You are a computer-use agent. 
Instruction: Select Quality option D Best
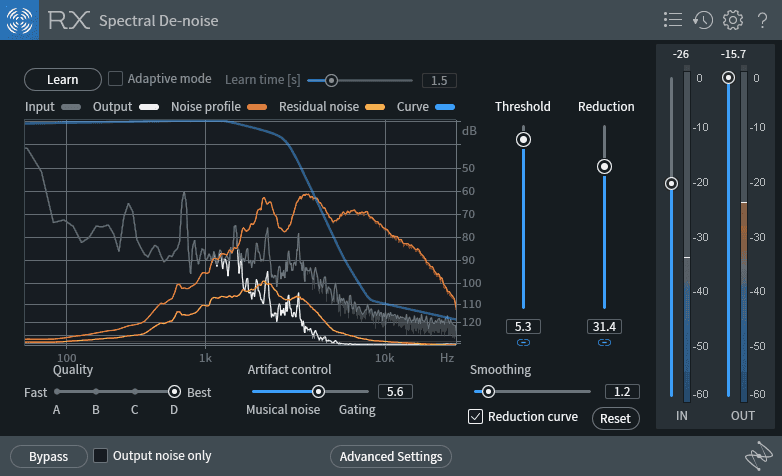pos(174,392)
